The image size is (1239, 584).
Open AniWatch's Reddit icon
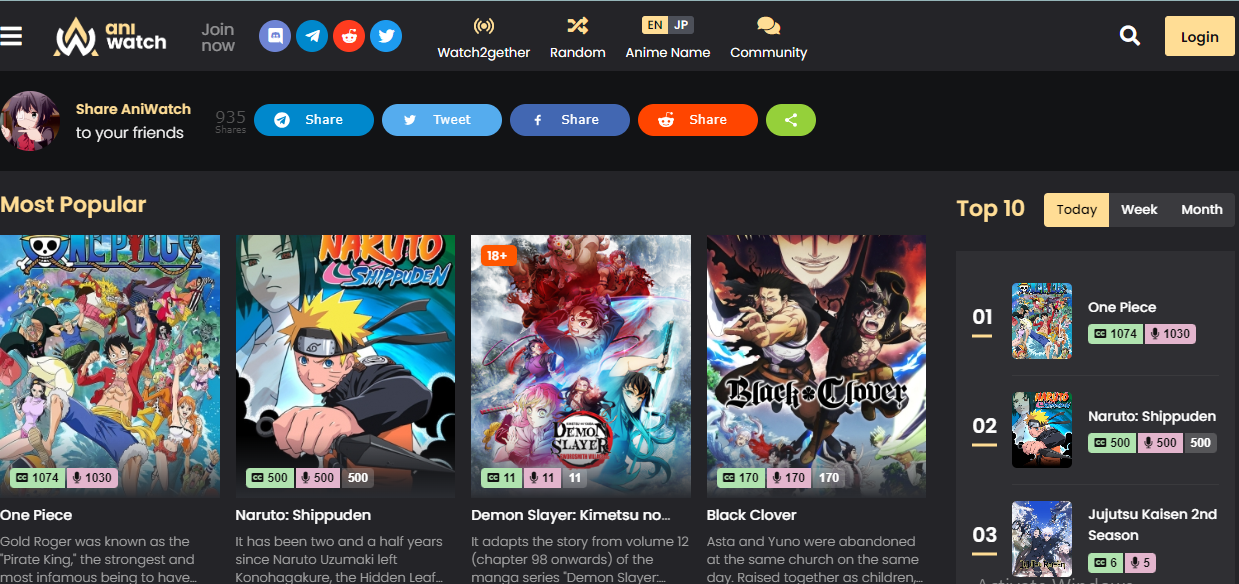point(348,35)
